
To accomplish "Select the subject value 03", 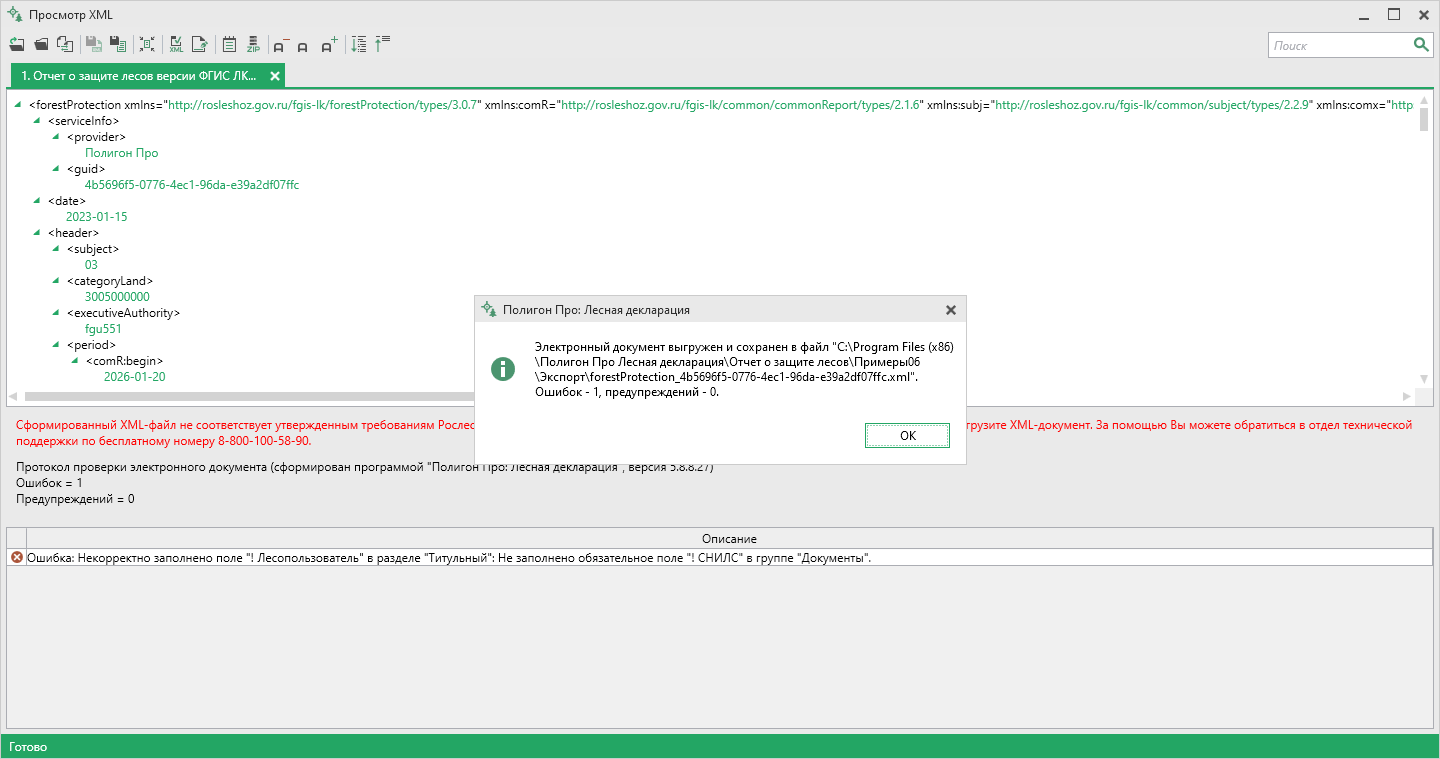I will pyautogui.click(x=92, y=265).
